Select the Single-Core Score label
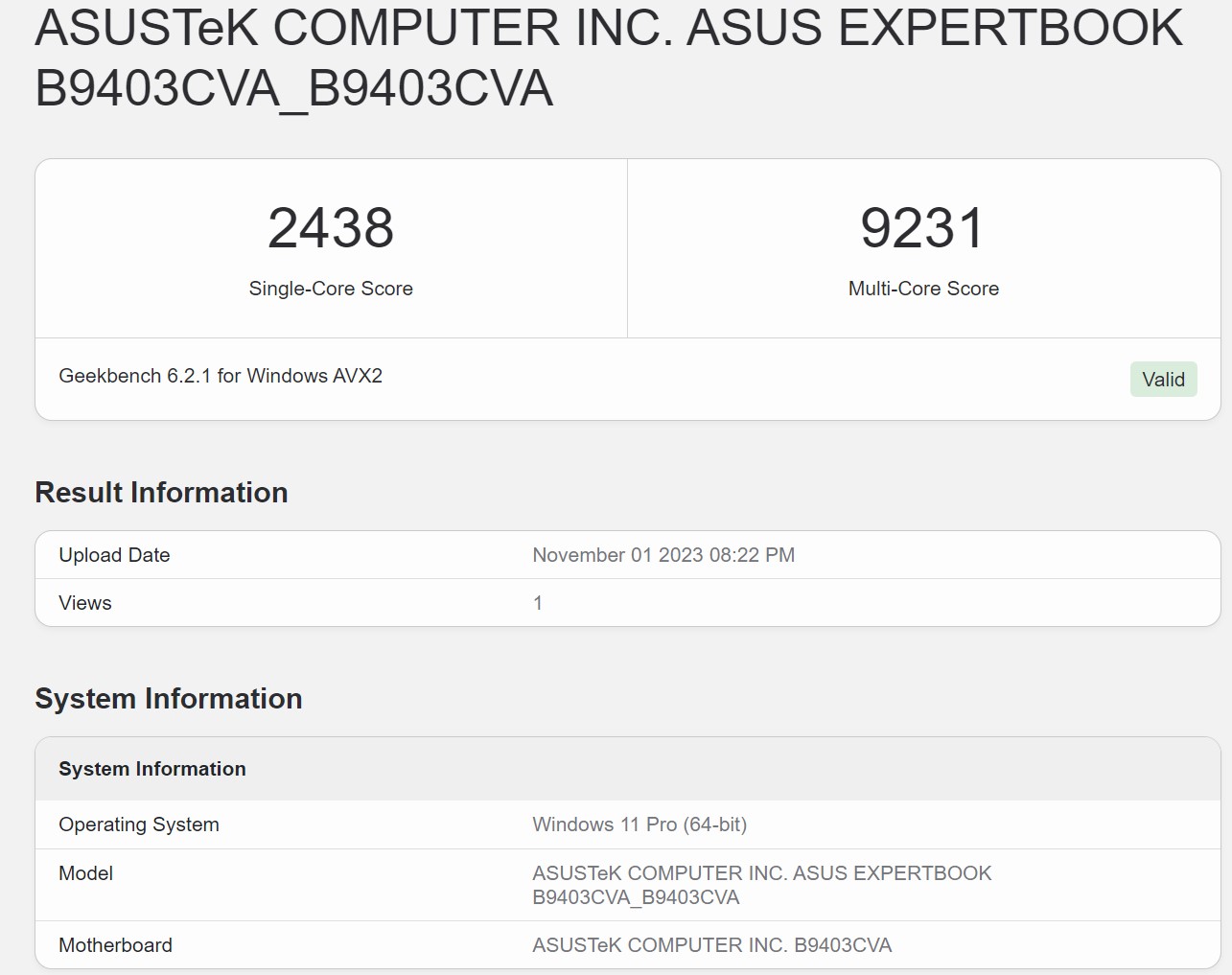Screen dimensions: 1232x975 tap(331, 289)
